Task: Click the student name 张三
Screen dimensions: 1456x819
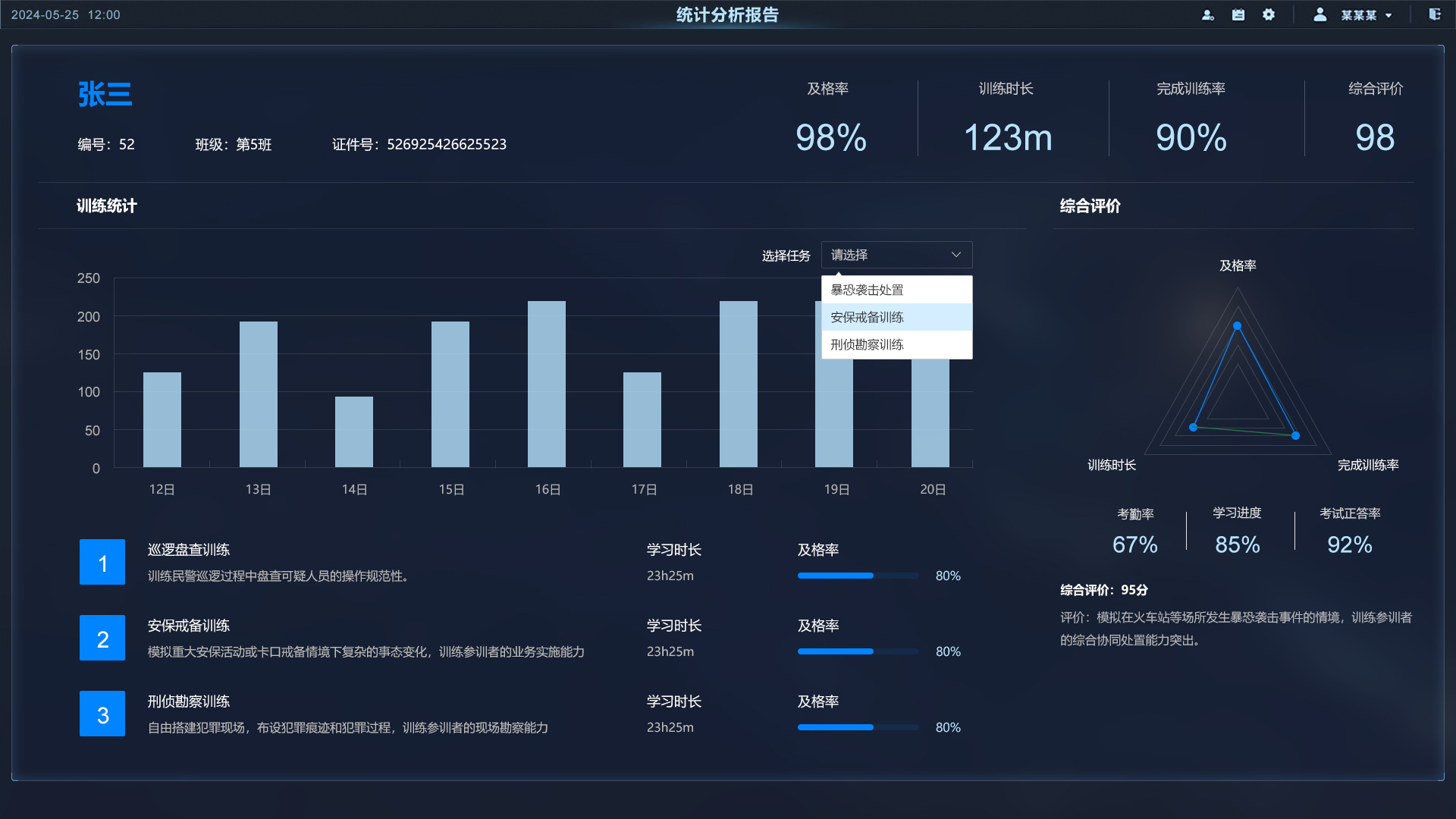Action: click(105, 93)
